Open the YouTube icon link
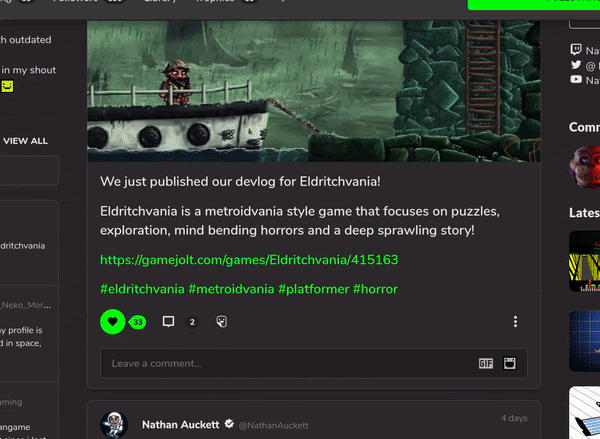Screen dimensions: 600x439 coord(576,80)
